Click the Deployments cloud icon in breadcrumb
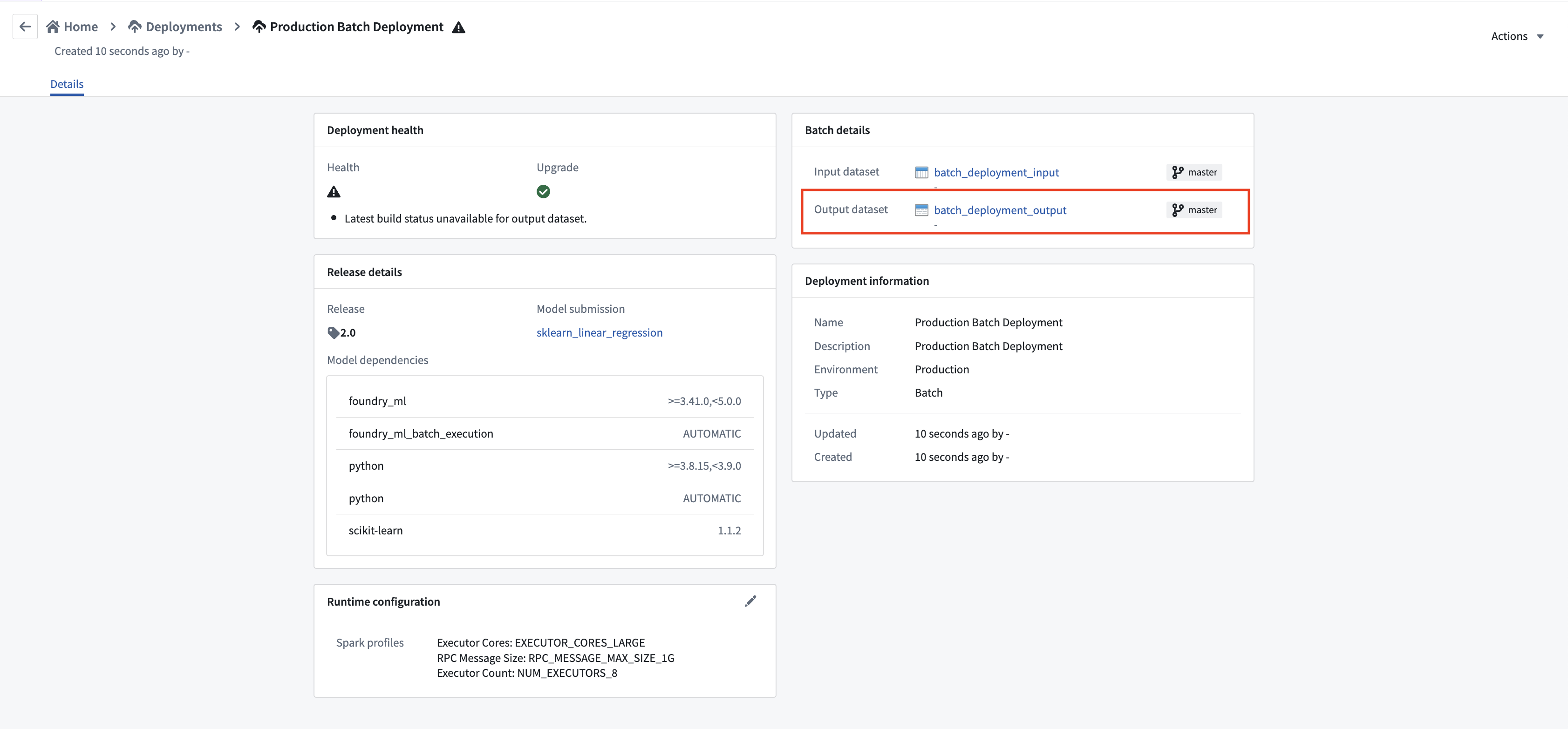This screenshot has height=729, width=1568. [x=135, y=27]
